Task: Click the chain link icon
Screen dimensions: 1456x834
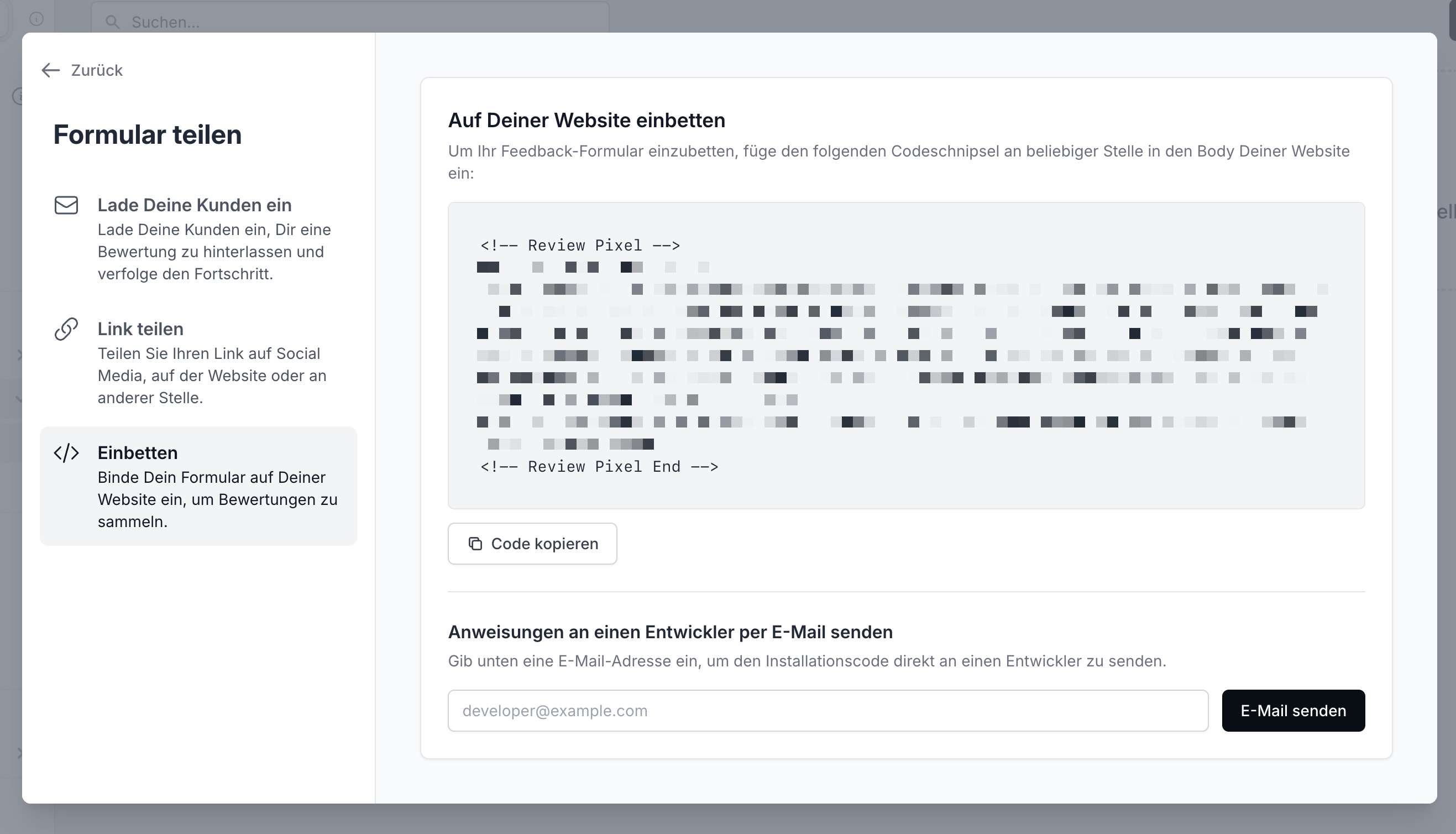Action: click(66, 329)
